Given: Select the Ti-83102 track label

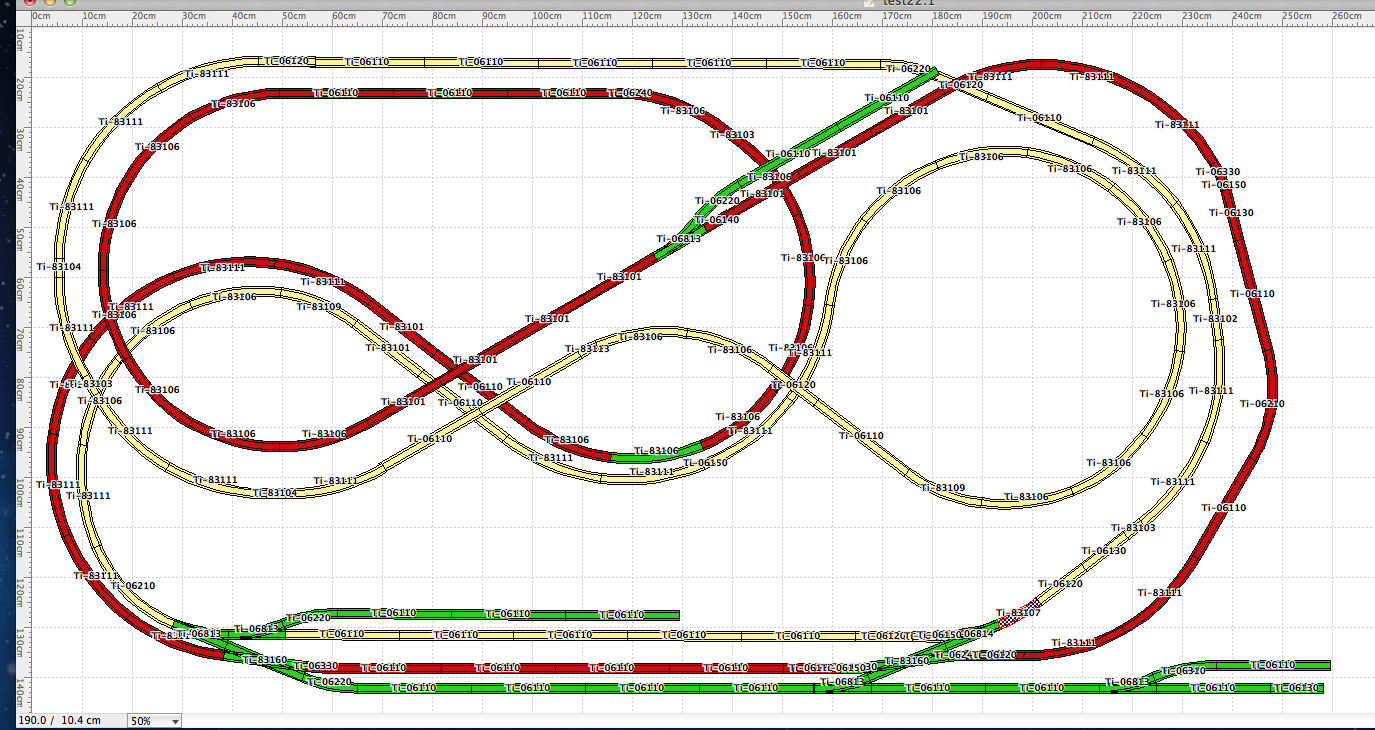Looking at the screenshot, I should 1215,319.
